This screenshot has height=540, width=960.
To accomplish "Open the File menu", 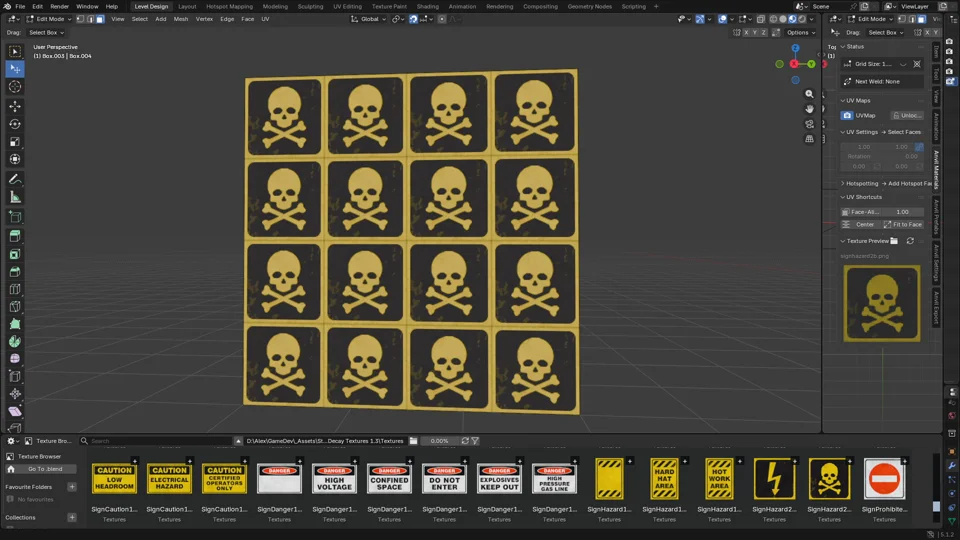I will (x=20, y=6).
